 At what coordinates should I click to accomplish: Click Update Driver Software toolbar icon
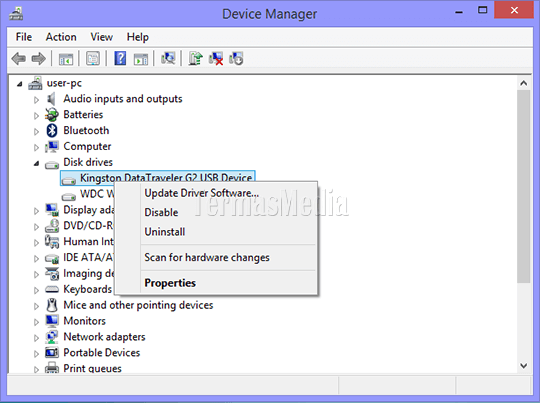195,59
